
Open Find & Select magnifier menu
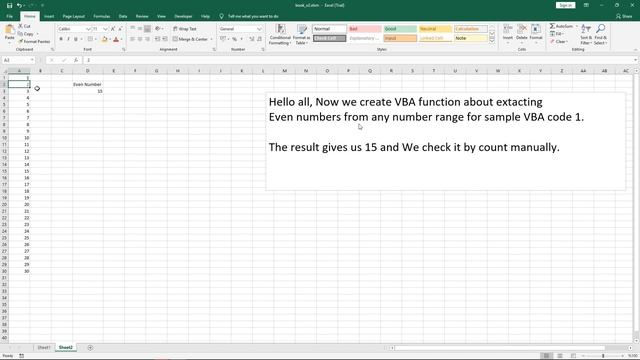tap(600, 34)
